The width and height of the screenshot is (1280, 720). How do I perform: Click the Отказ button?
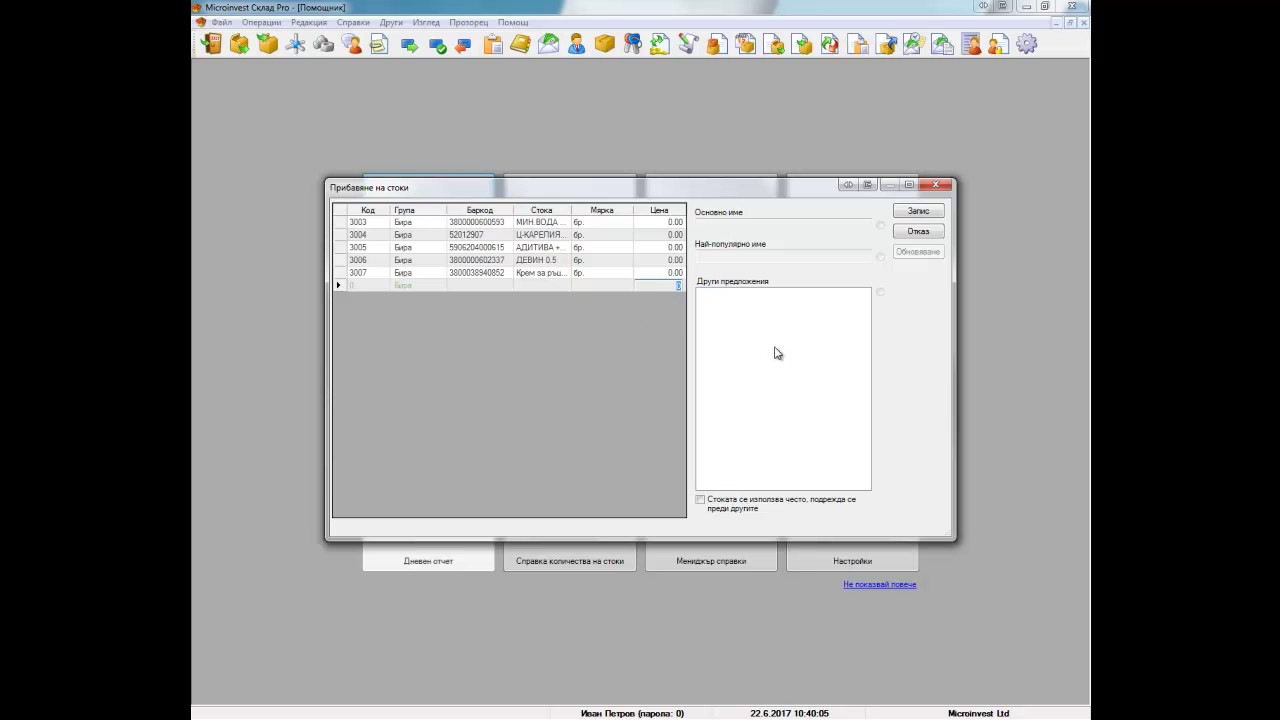(x=918, y=231)
